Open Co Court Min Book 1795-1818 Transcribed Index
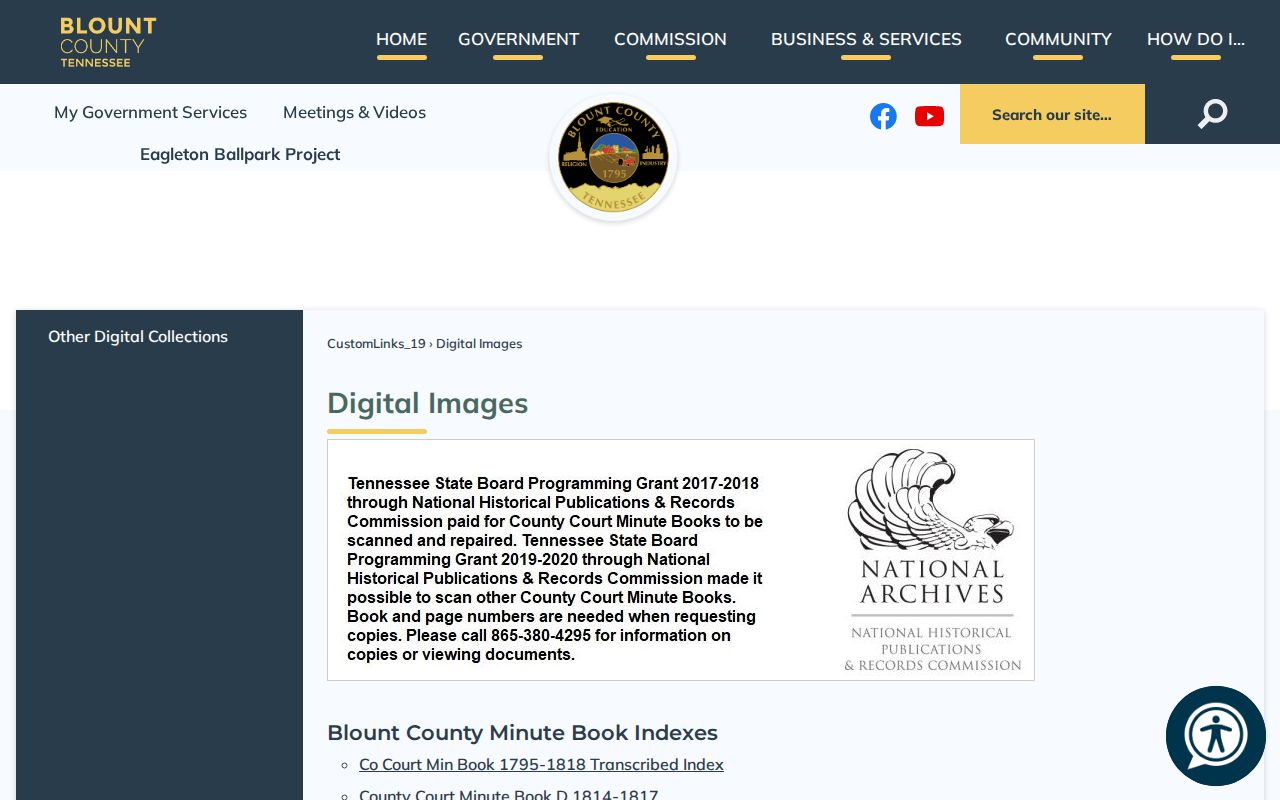 pos(541,765)
